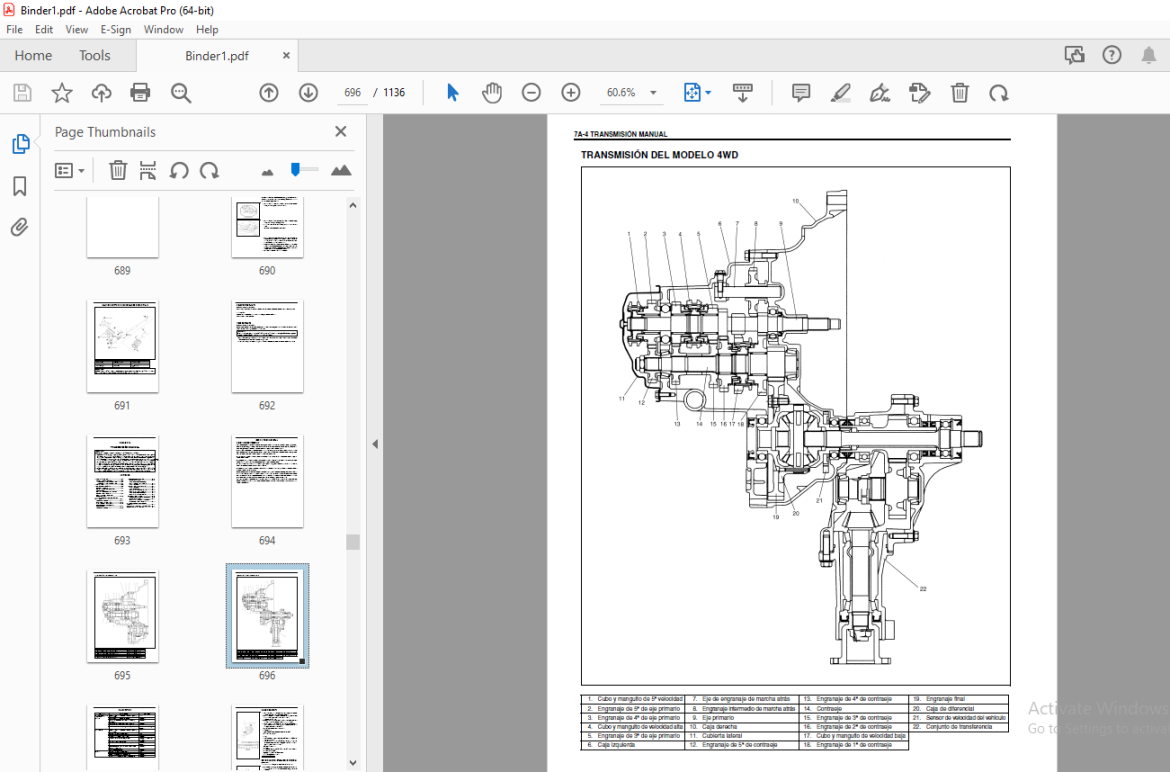The width and height of the screenshot is (1170, 772).
Task: Click the thumbnail size slider handle
Action: 295,169
